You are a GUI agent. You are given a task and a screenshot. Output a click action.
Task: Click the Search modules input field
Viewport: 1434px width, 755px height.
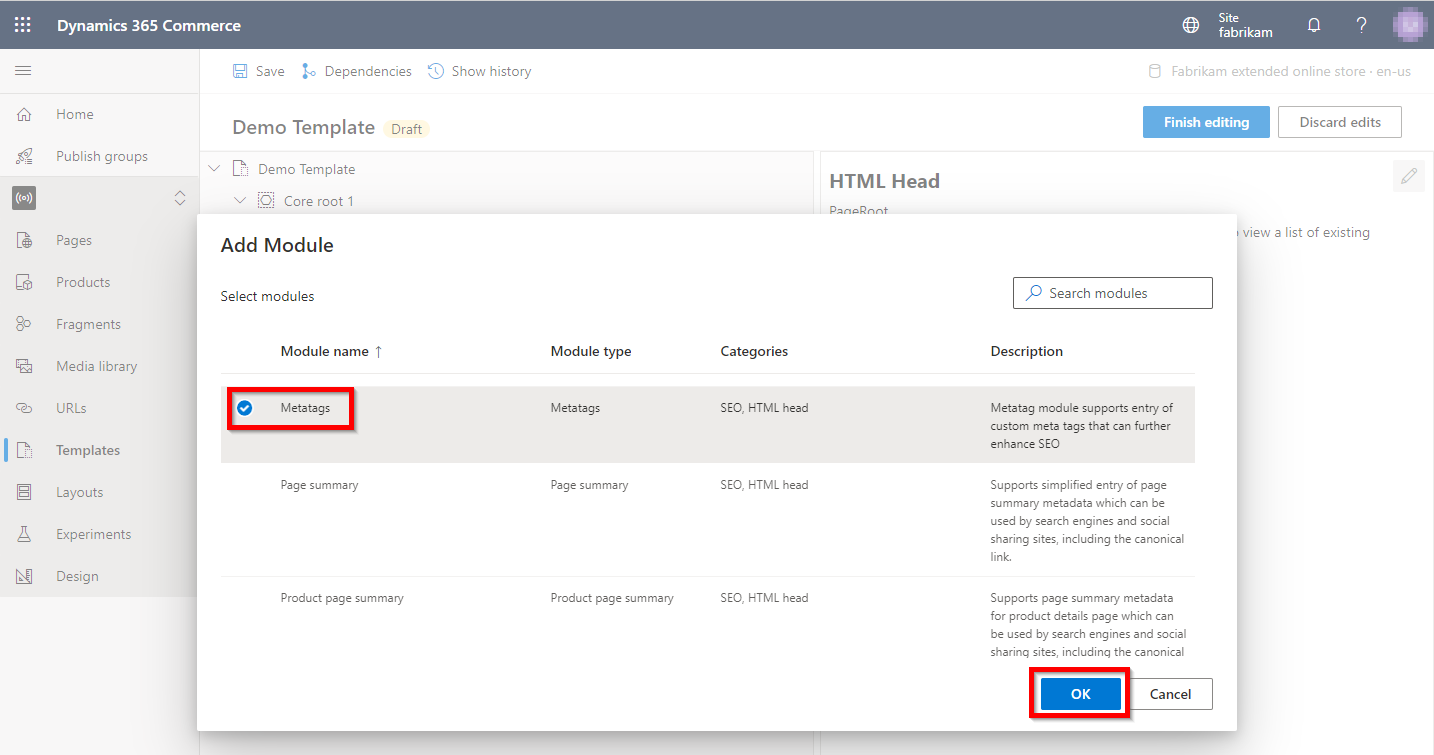click(1112, 292)
